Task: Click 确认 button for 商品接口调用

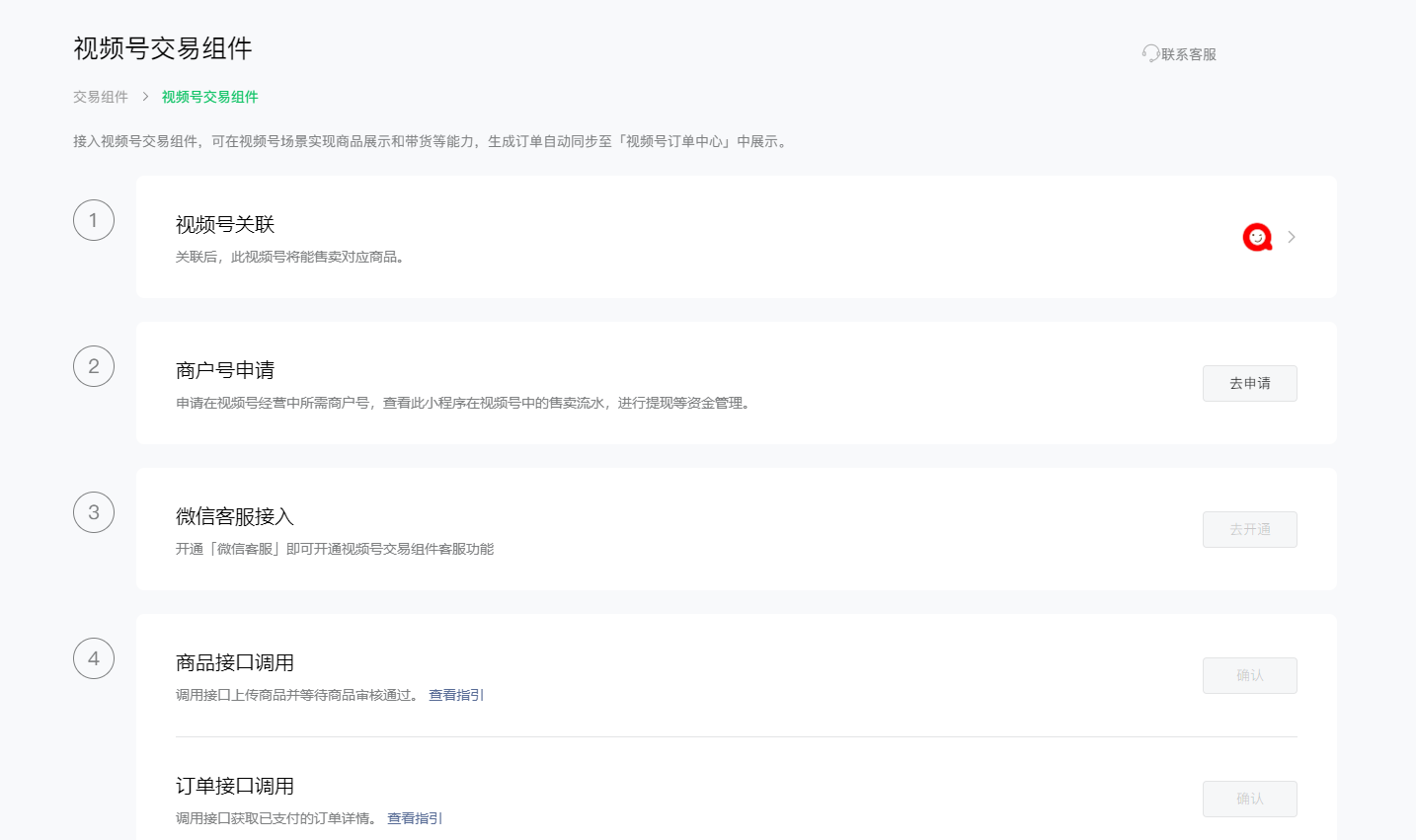Action: coord(1250,675)
